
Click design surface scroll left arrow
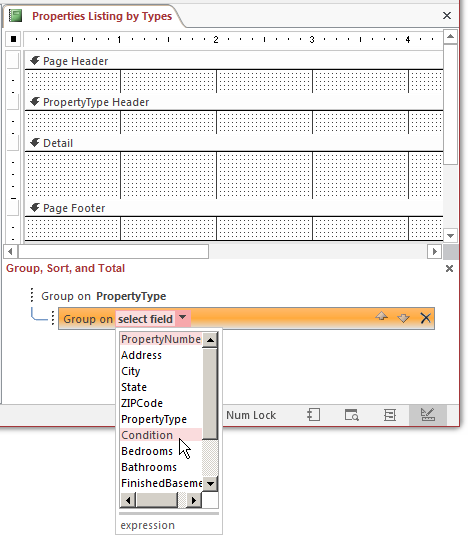10,251
